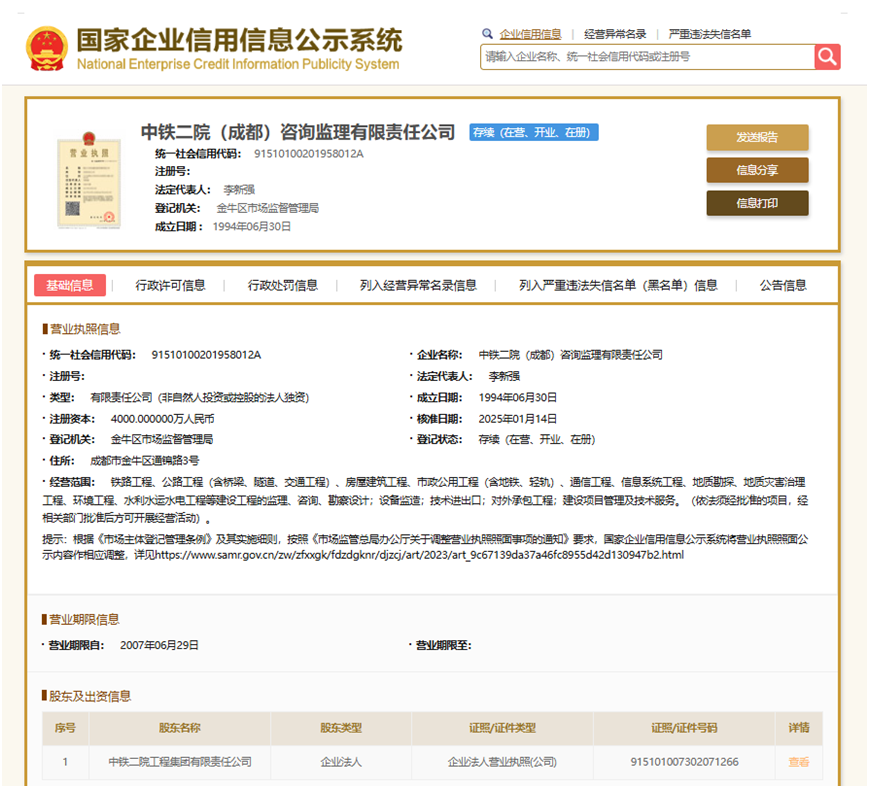Click header registration authority 金牛区市场监督管理局
The width and height of the screenshot is (869, 788).
(267, 208)
